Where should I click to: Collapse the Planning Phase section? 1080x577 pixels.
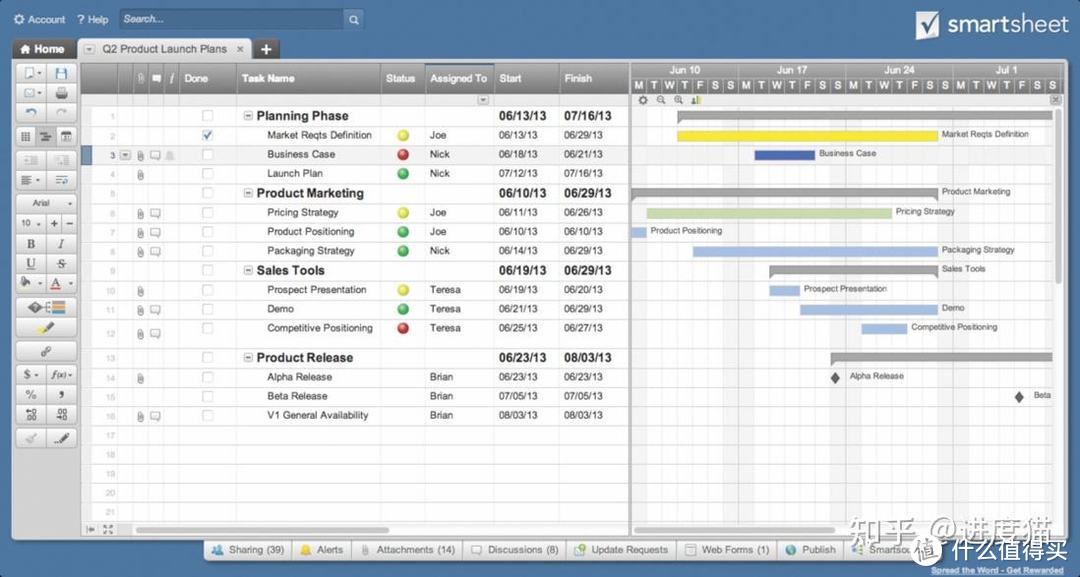pyautogui.click(x=248, y=116)
